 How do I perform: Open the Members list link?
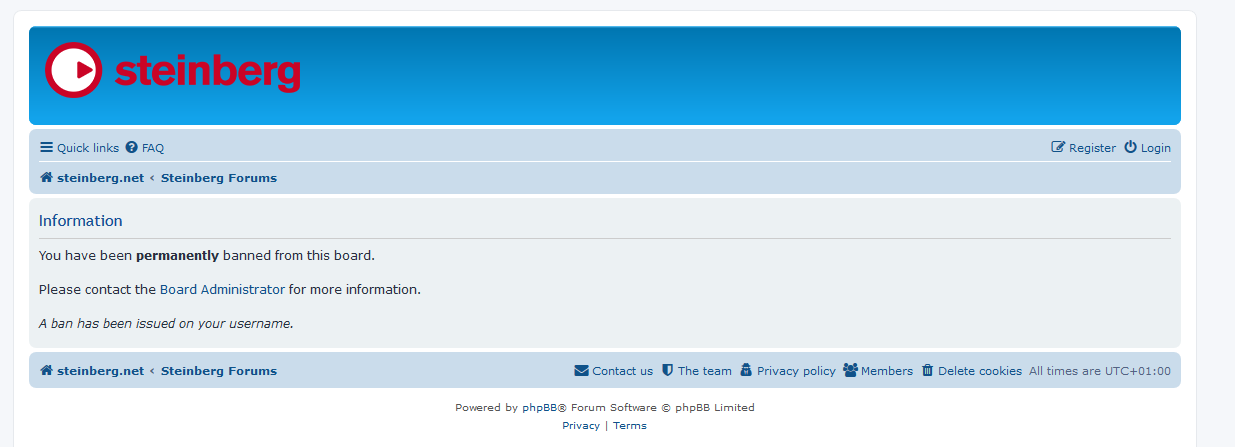coord(878,371)
